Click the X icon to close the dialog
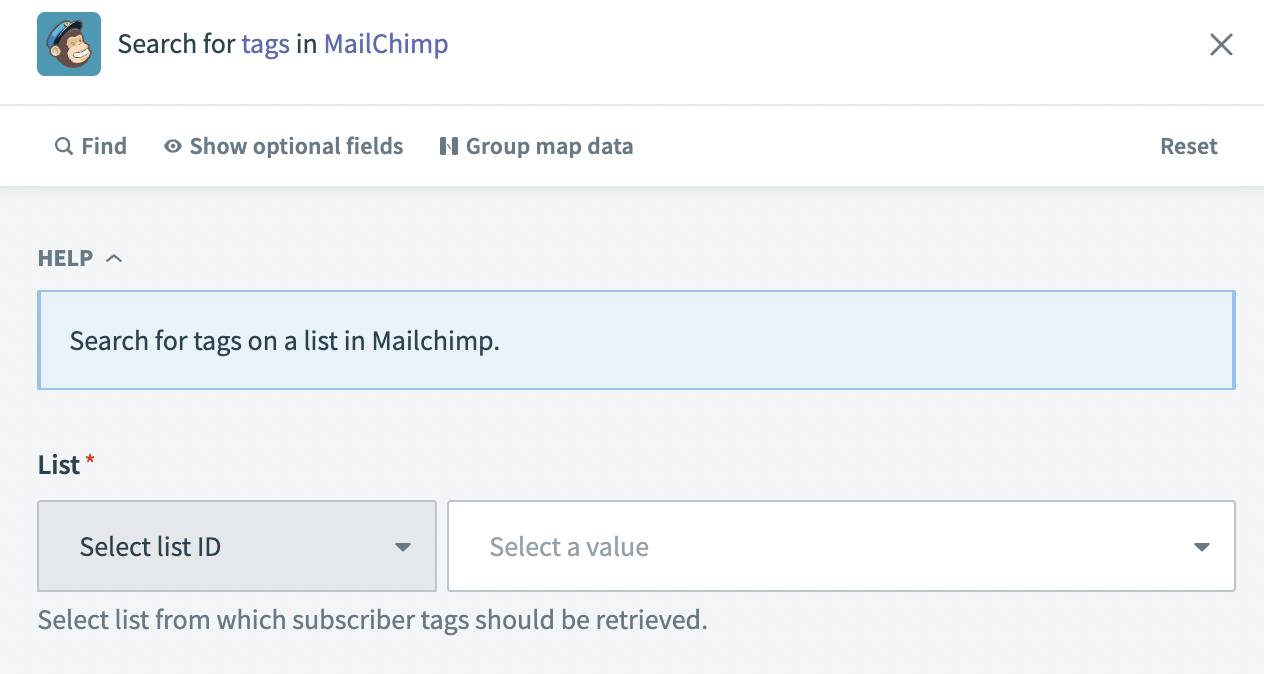Image resolution: width=1264 pixels, height=674 pixels. click(x=1221, y=44)
